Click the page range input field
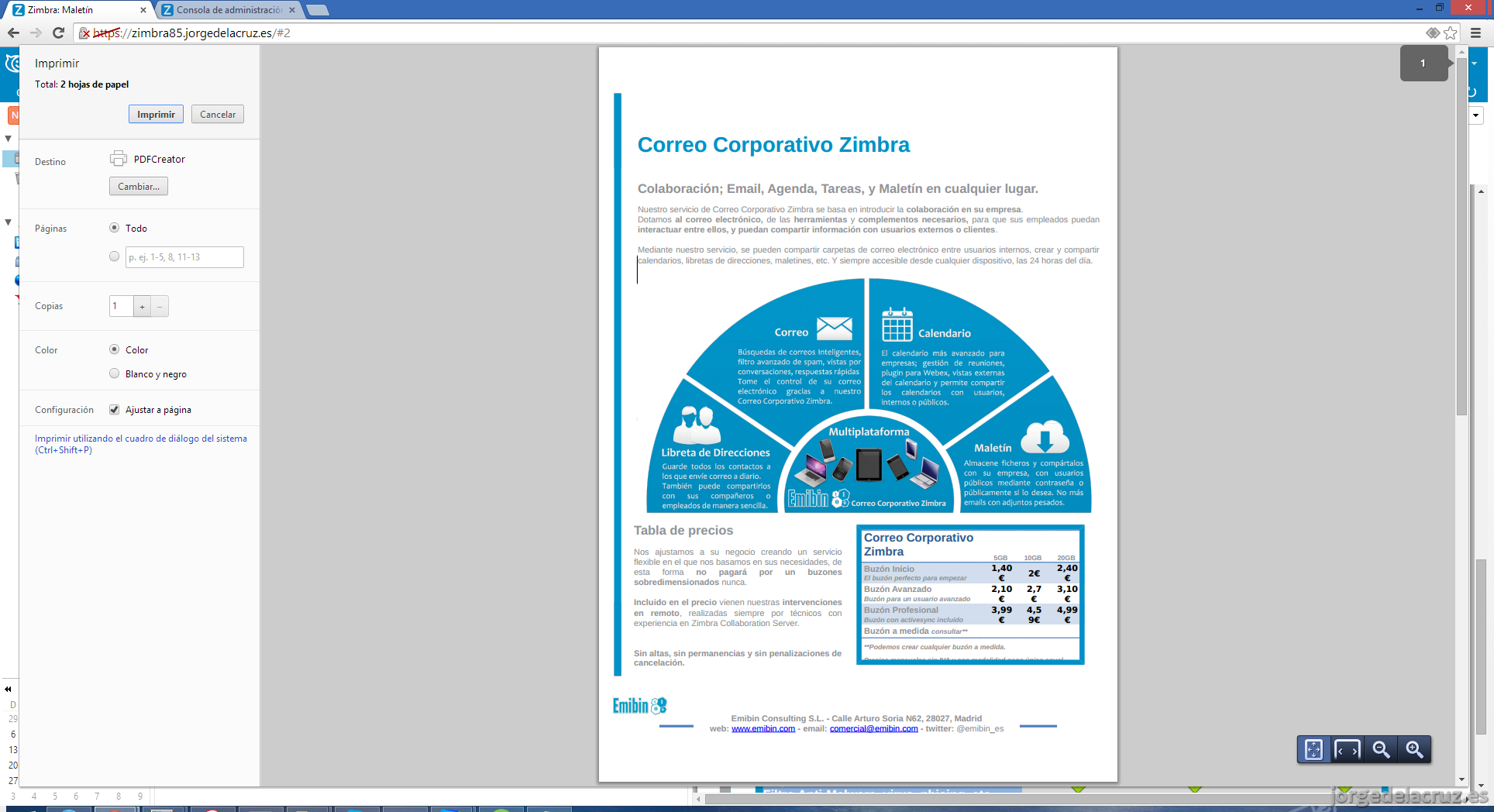 pos(184,257)
